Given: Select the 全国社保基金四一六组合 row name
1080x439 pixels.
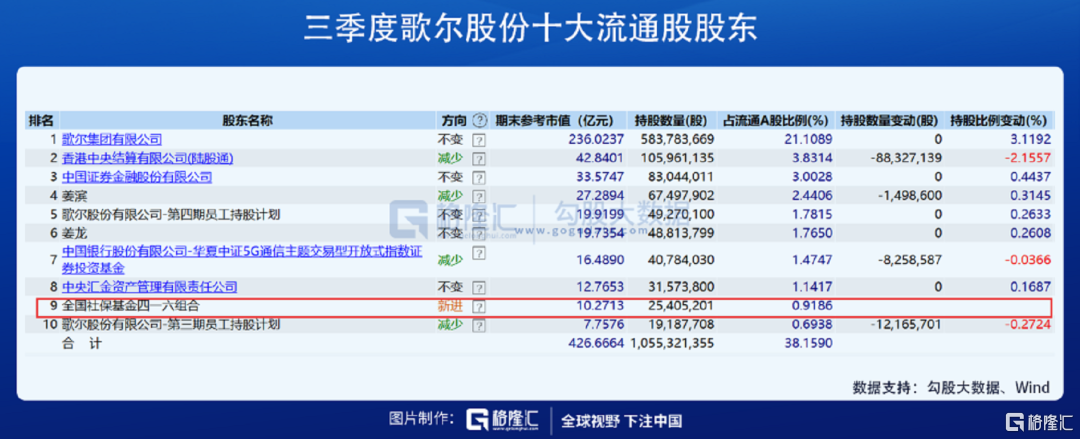Looking at the screenshot, I should click(131, 306).
